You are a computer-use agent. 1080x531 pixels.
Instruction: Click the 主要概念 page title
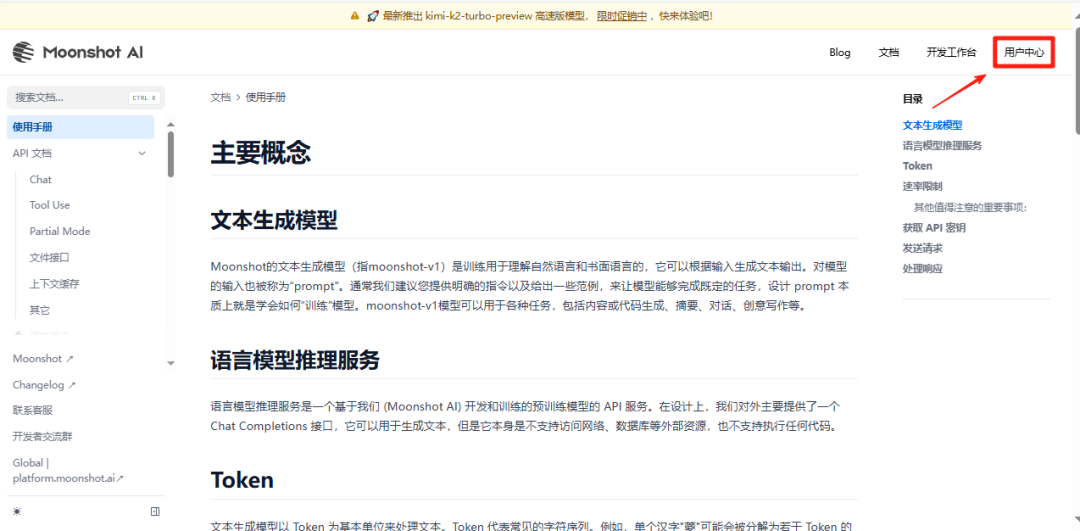pos(261,152)
